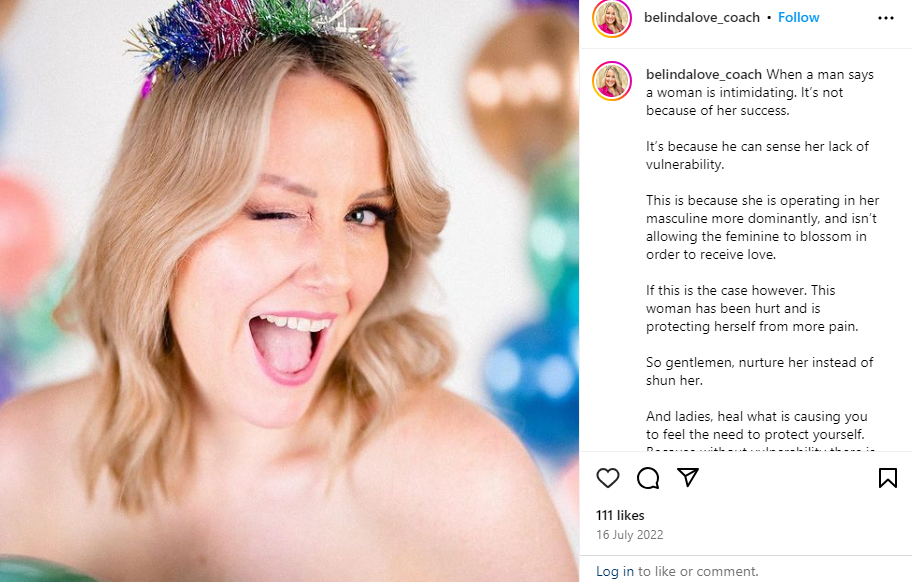Click the Log in link

[x=615, y=571]
